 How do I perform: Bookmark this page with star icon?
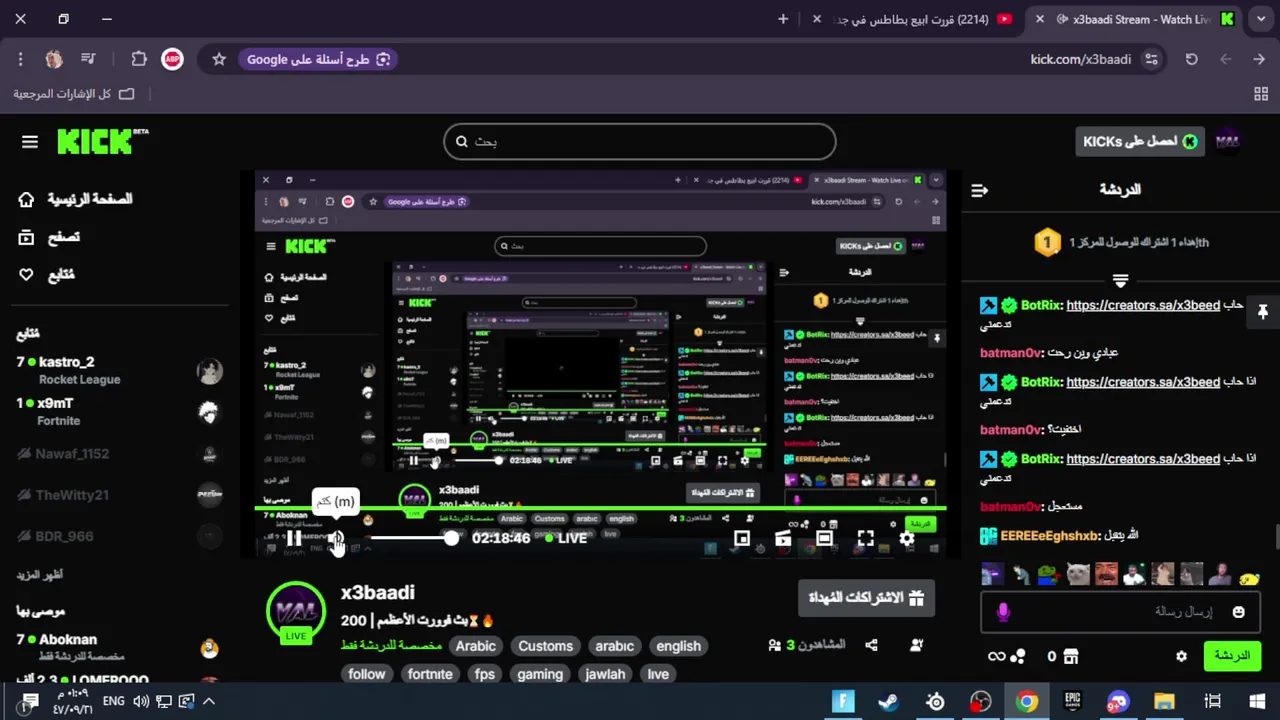(219, 59)
